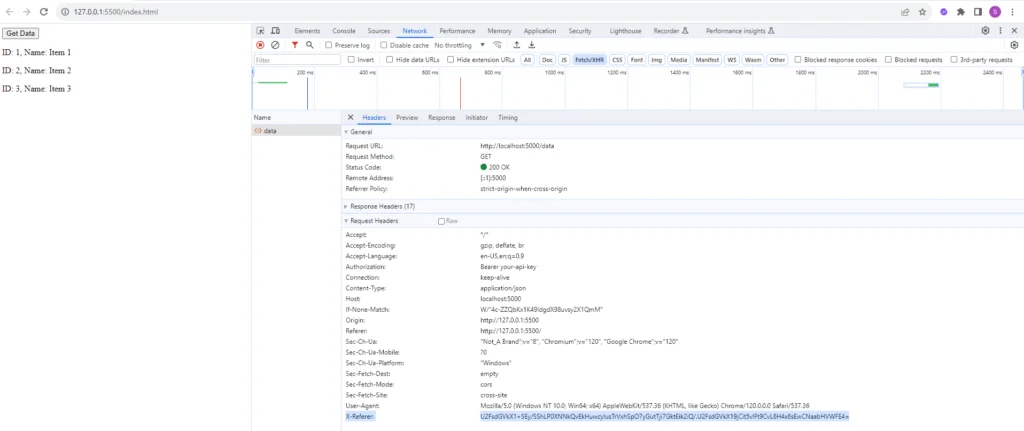Enable Disable cache checkbox

coord(384,45)
